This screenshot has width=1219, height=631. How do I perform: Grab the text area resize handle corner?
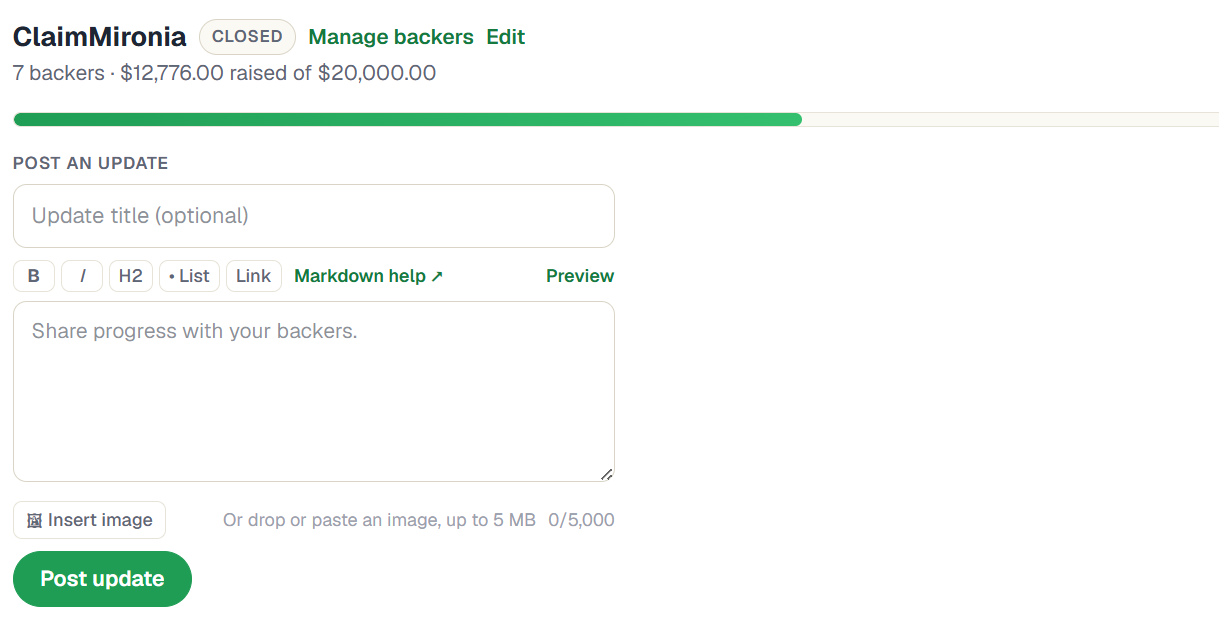coord(606,474)
